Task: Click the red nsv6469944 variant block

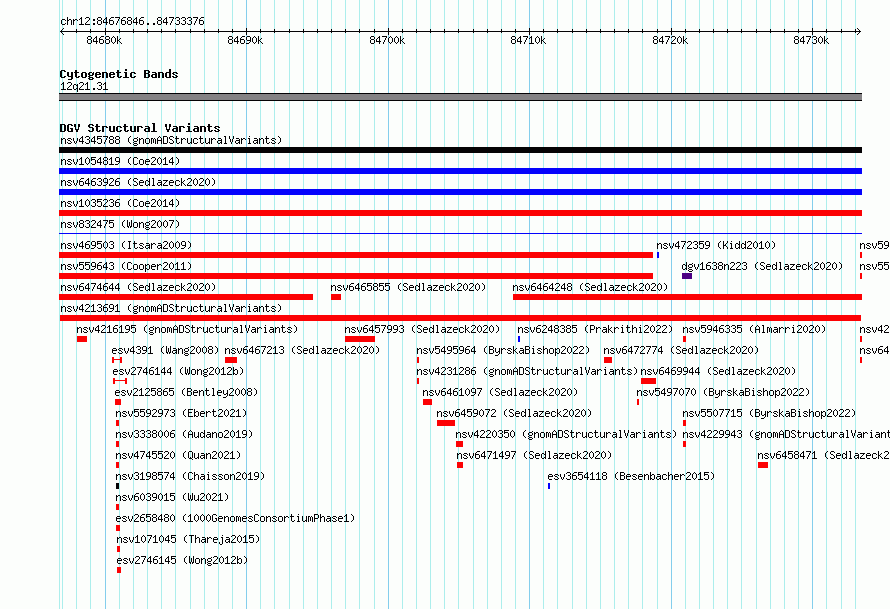Action: coord(648,381)
